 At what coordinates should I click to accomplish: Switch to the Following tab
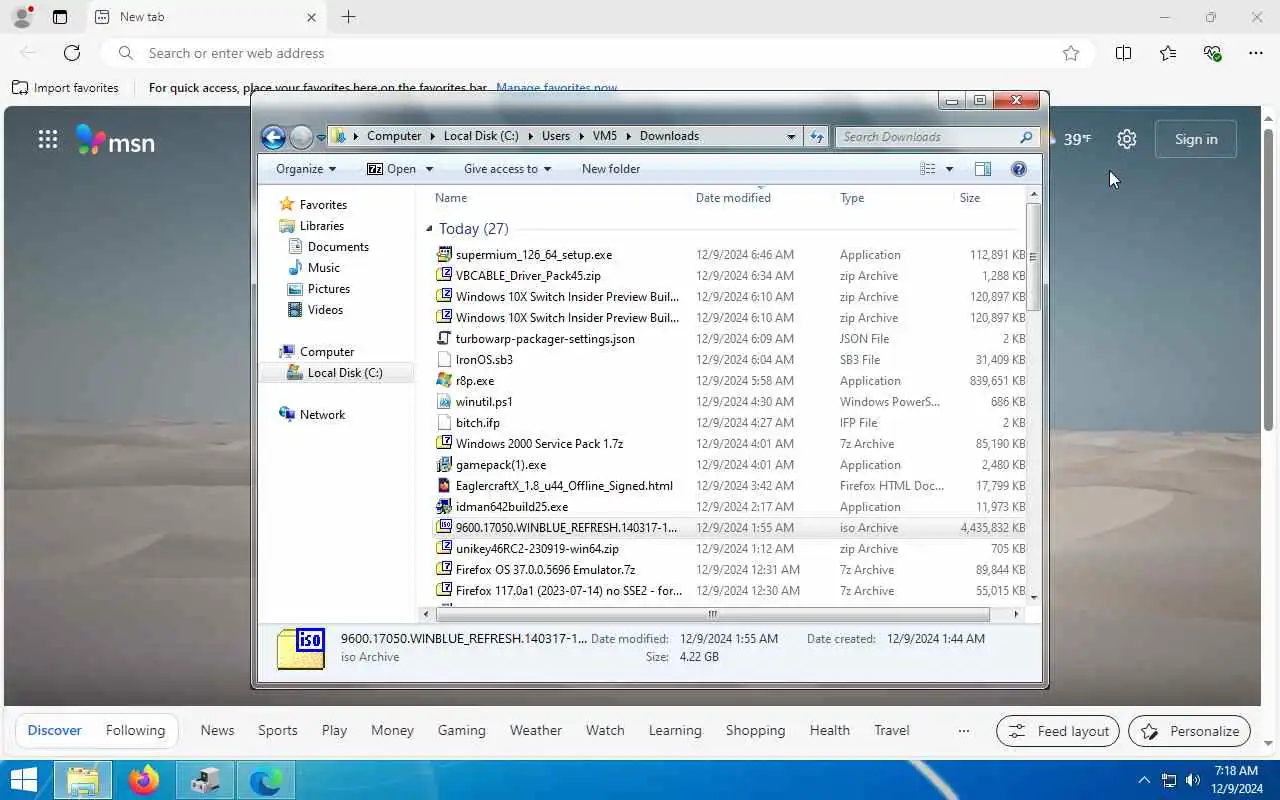135,730
